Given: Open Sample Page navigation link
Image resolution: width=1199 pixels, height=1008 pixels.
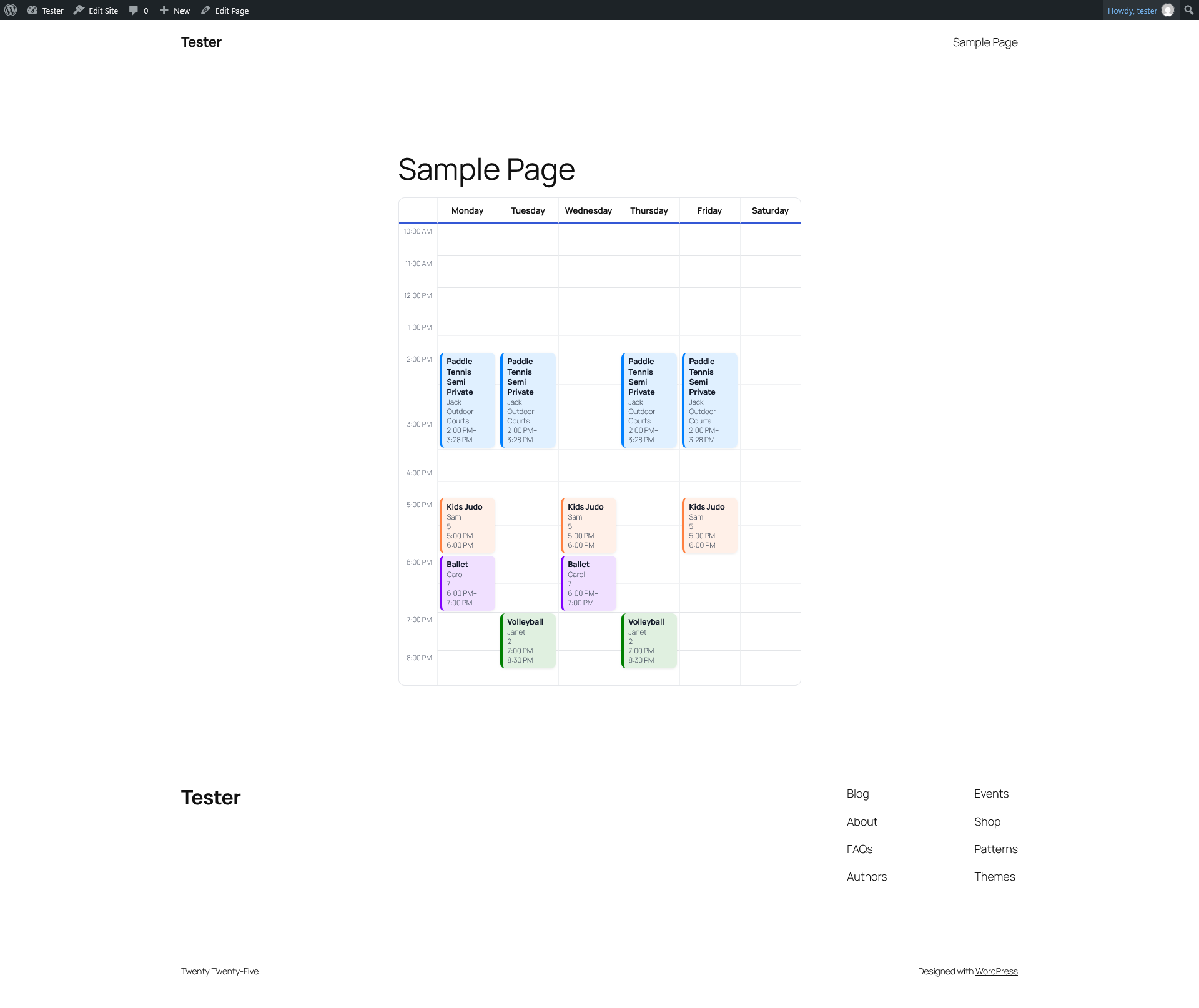Looking at the screenshot, I should [x=985, y=42].
